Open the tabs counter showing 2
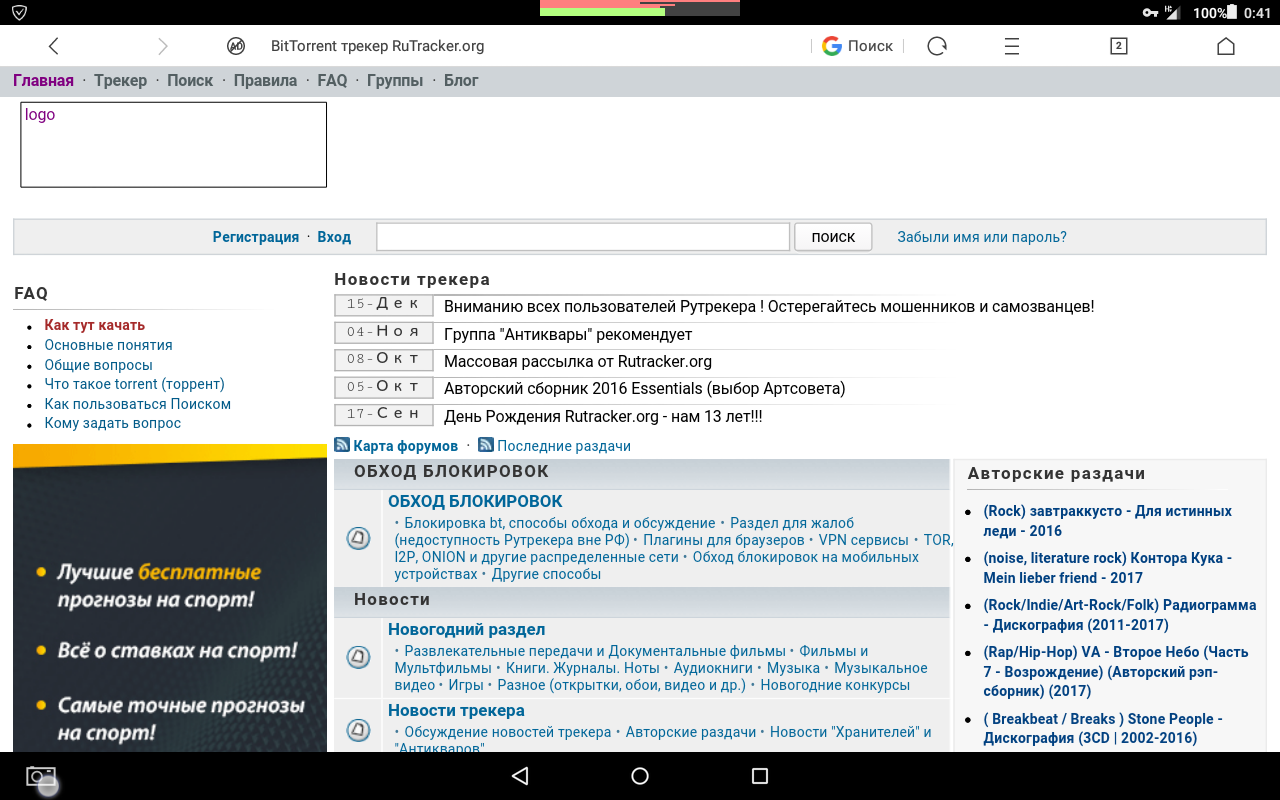 click(1119, 46)
